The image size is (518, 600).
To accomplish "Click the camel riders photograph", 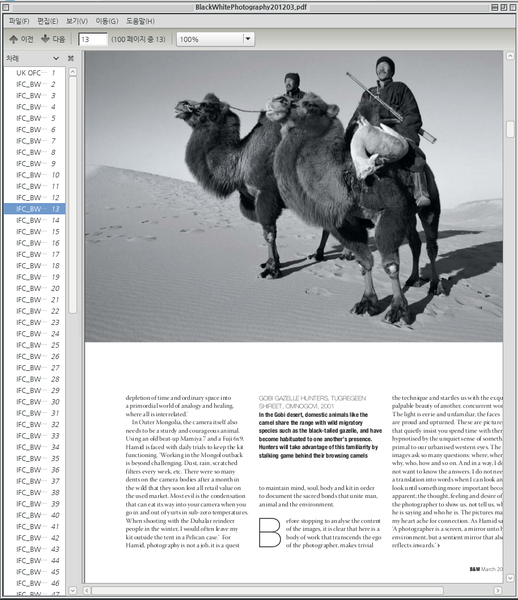I will pyautogui.click(x=293, y=196).
